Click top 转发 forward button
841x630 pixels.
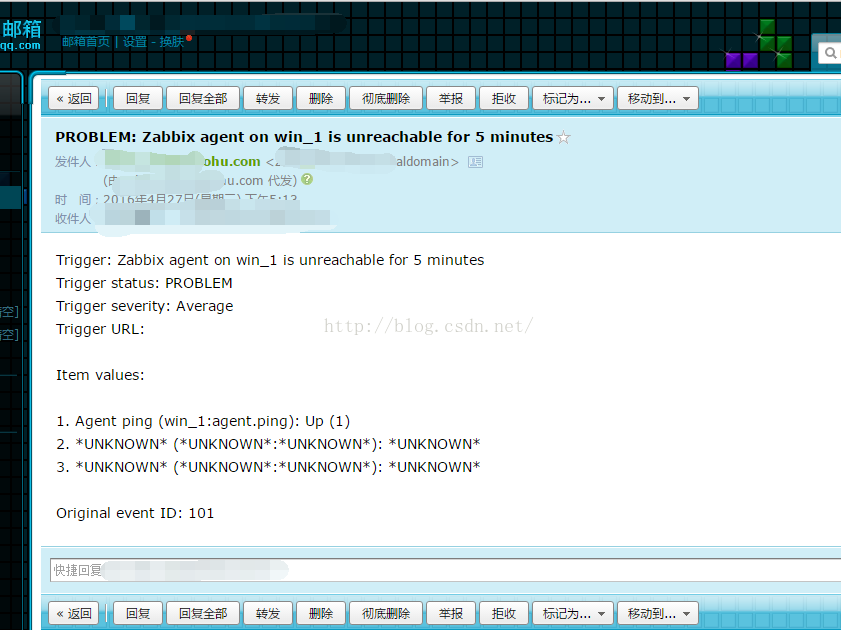268,99
